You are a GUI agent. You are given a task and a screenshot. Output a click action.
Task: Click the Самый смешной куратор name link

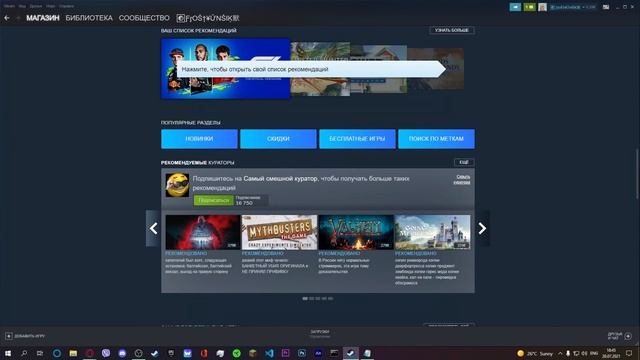280,179
